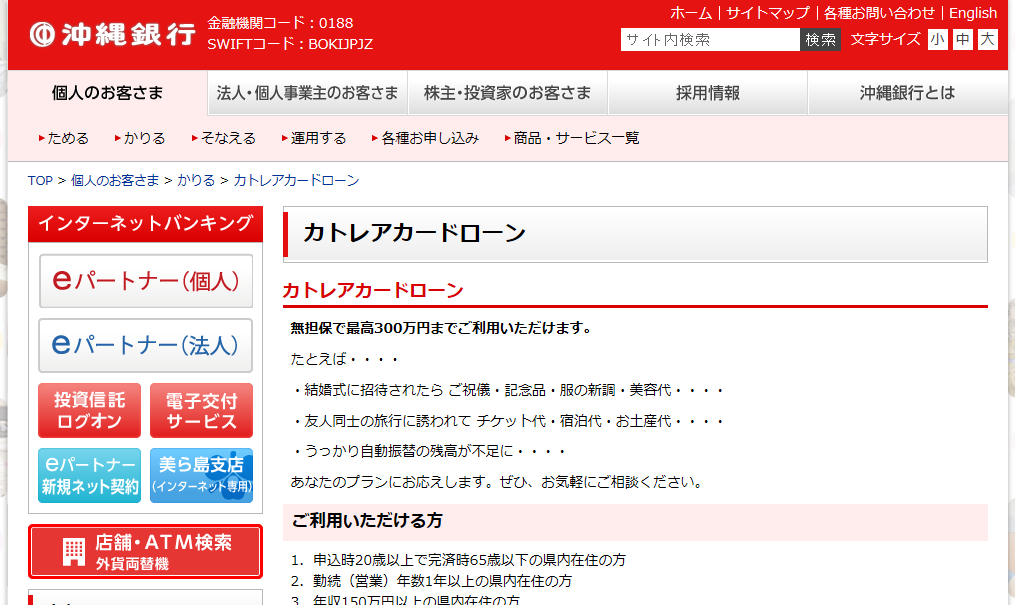Set text size to 中
The width and height of the screenshot is (1015, 605).
(x=963, y=39)
